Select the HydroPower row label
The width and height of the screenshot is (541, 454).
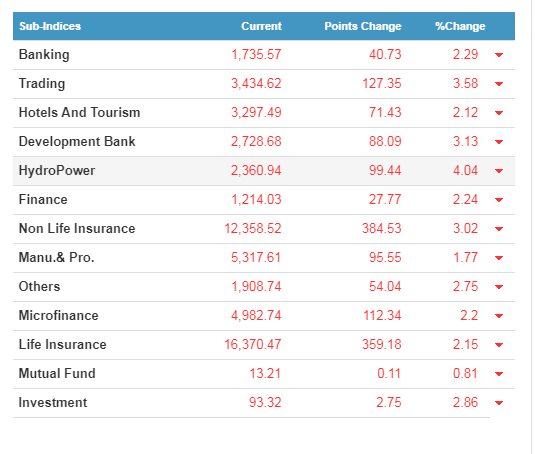tap(57, 170)
